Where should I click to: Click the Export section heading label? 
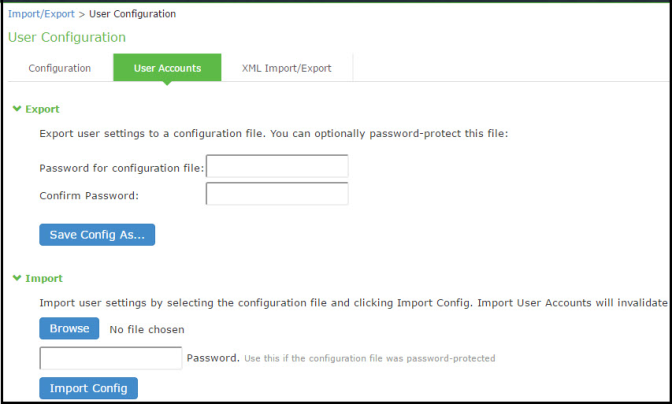pyautogui.click(x=42, y=109)
